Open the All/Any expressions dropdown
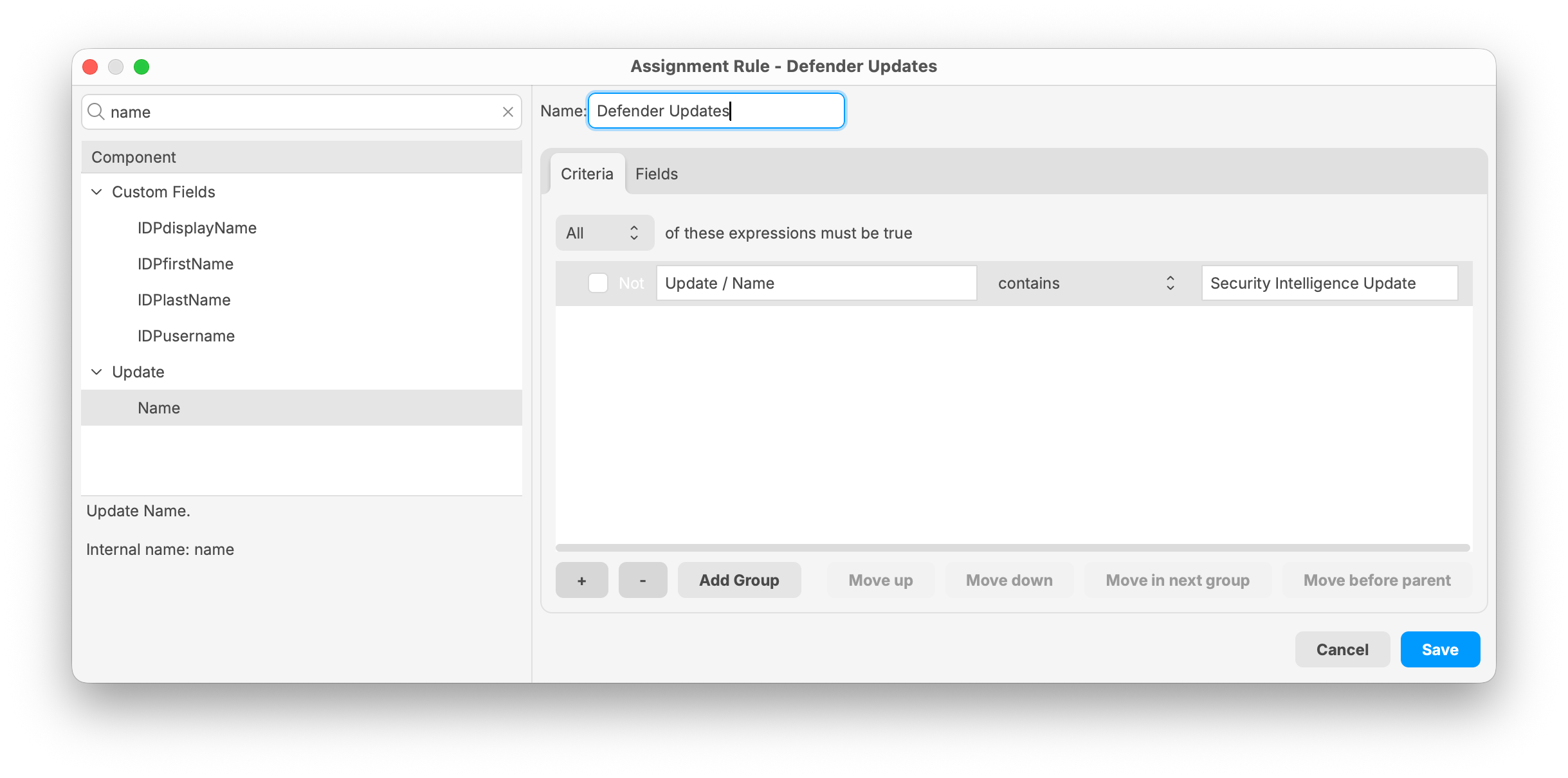 click(x=605, y=233)
